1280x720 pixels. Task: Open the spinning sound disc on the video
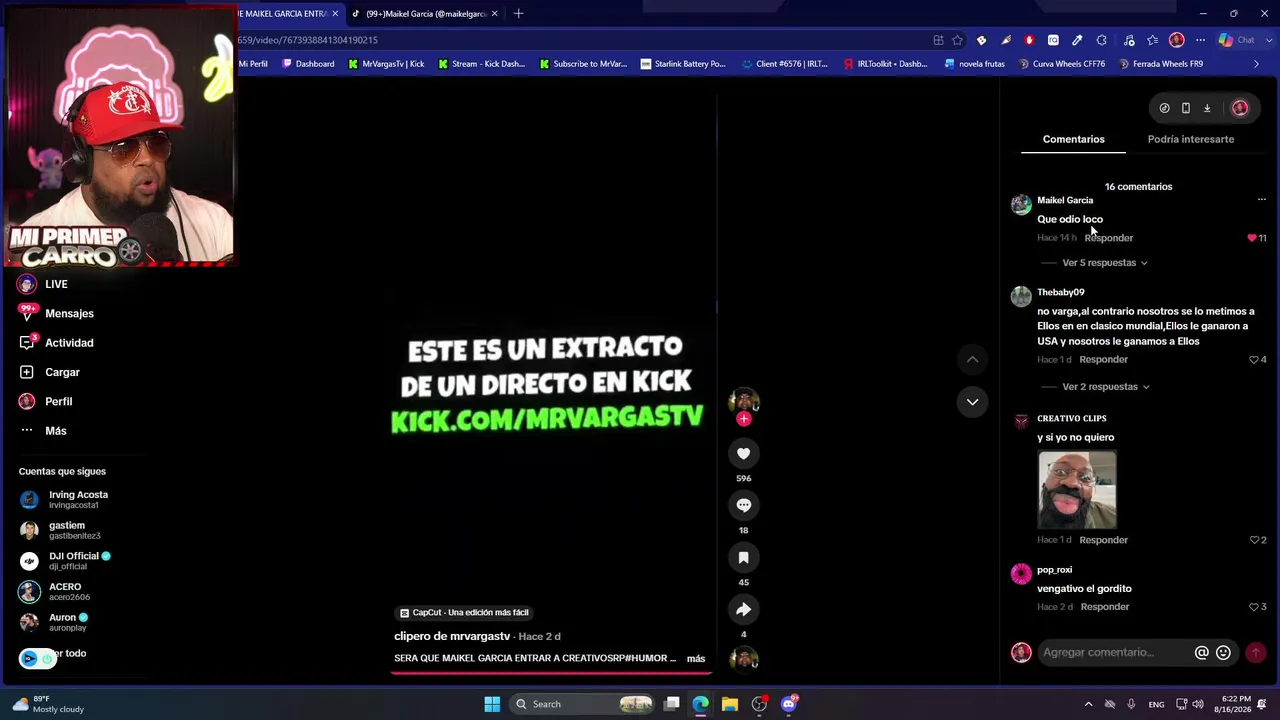743,658
